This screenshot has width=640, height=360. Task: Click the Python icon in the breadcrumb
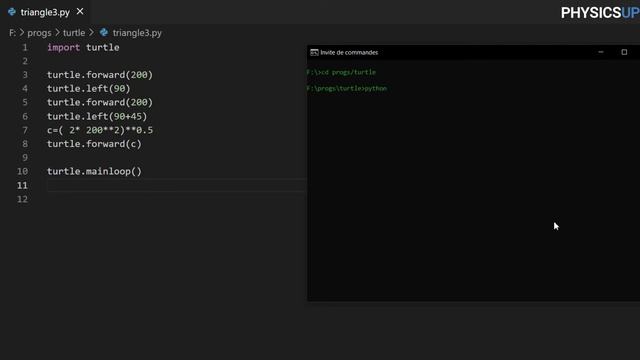click(104, 32)
